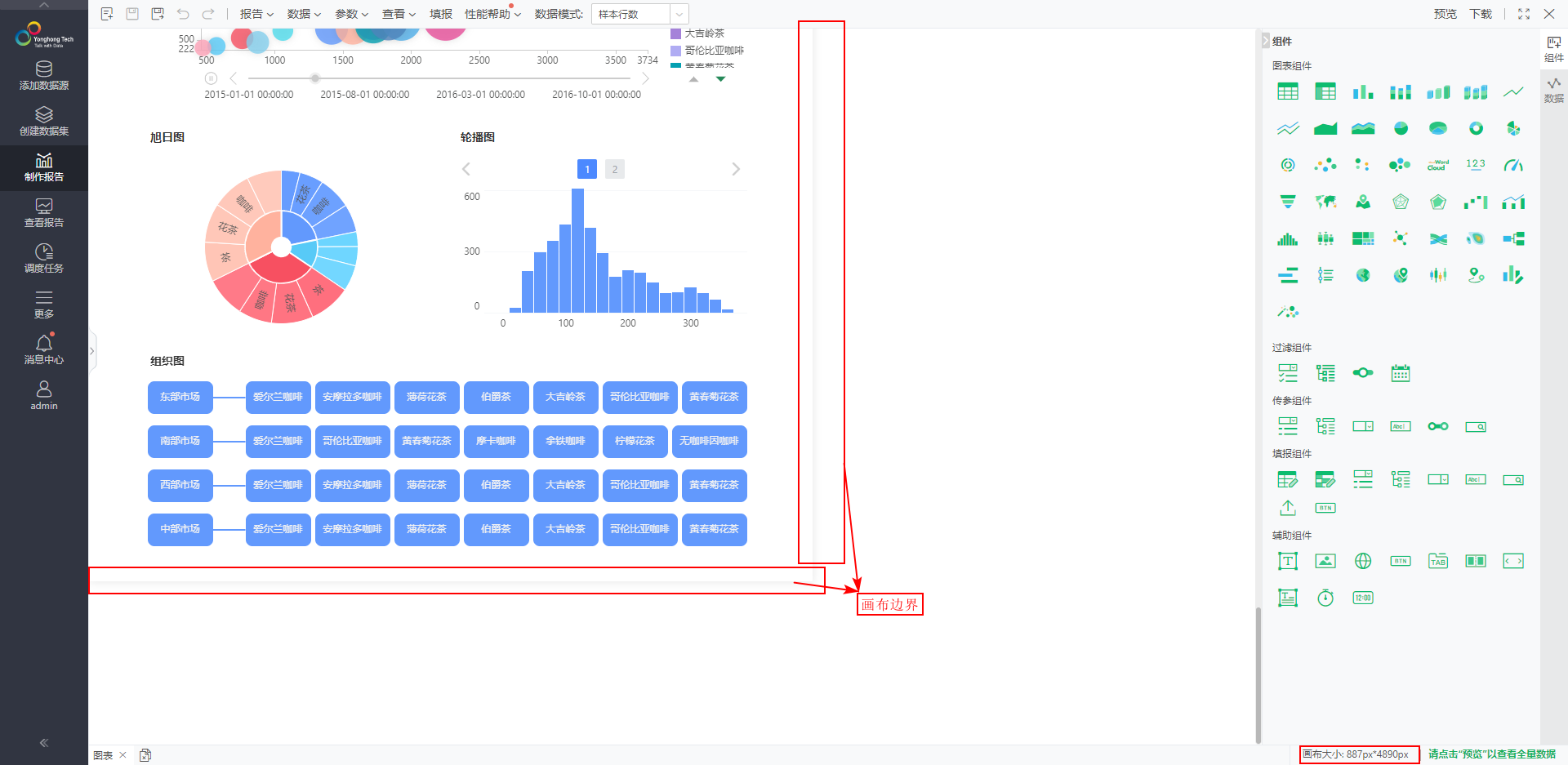The width and height of the screenshot is (1568, 765).
Task: Expand the 查看 dropdown menu
Action: pyautogui.click(x=399, y=14)
